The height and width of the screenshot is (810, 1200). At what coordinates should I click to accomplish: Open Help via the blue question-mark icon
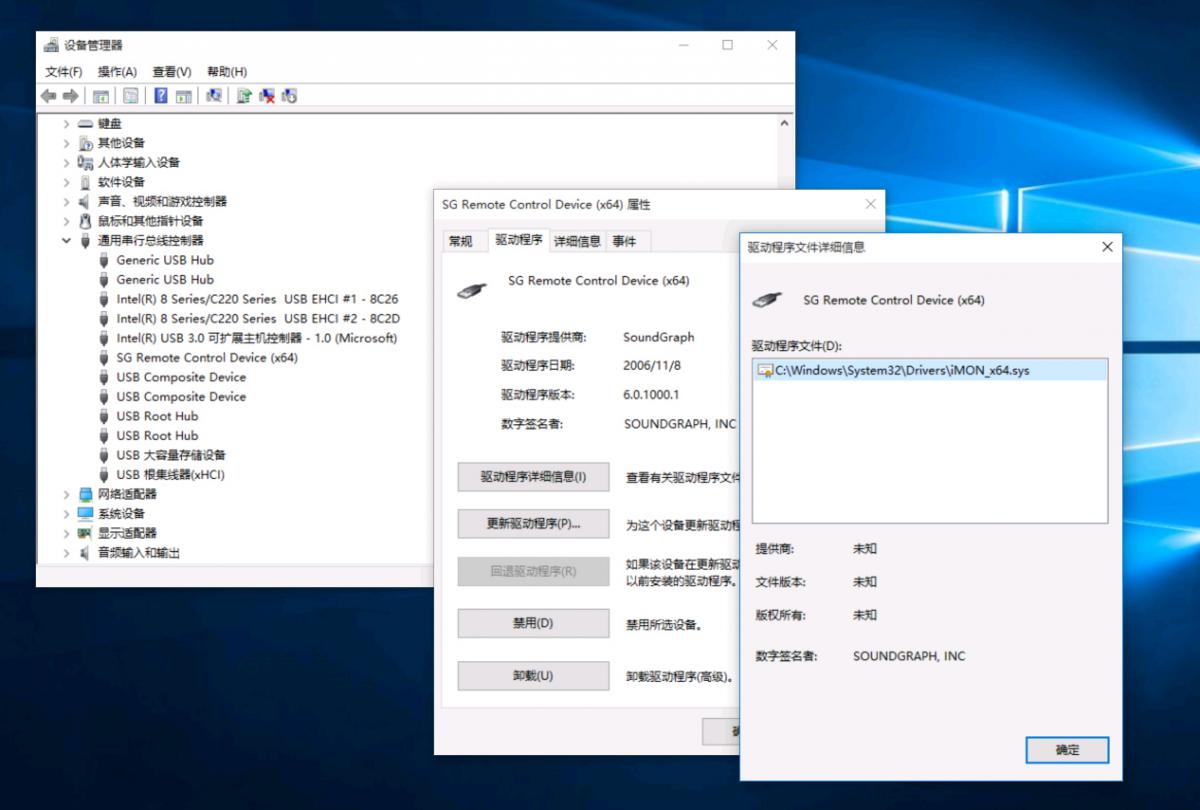tap(160, 96)
